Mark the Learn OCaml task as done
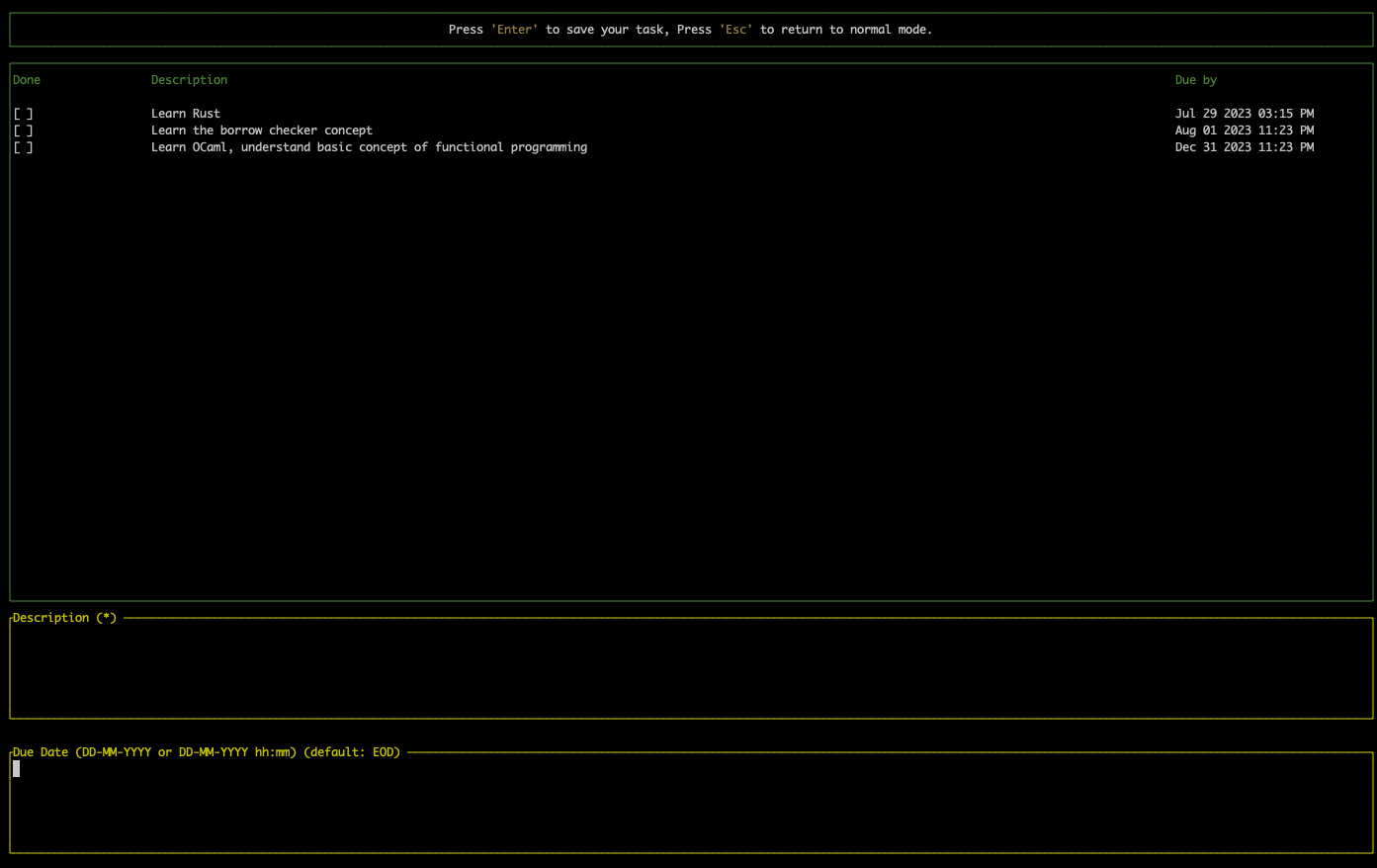This screenshot has height=868, width=1377. [x=24, y=147]
